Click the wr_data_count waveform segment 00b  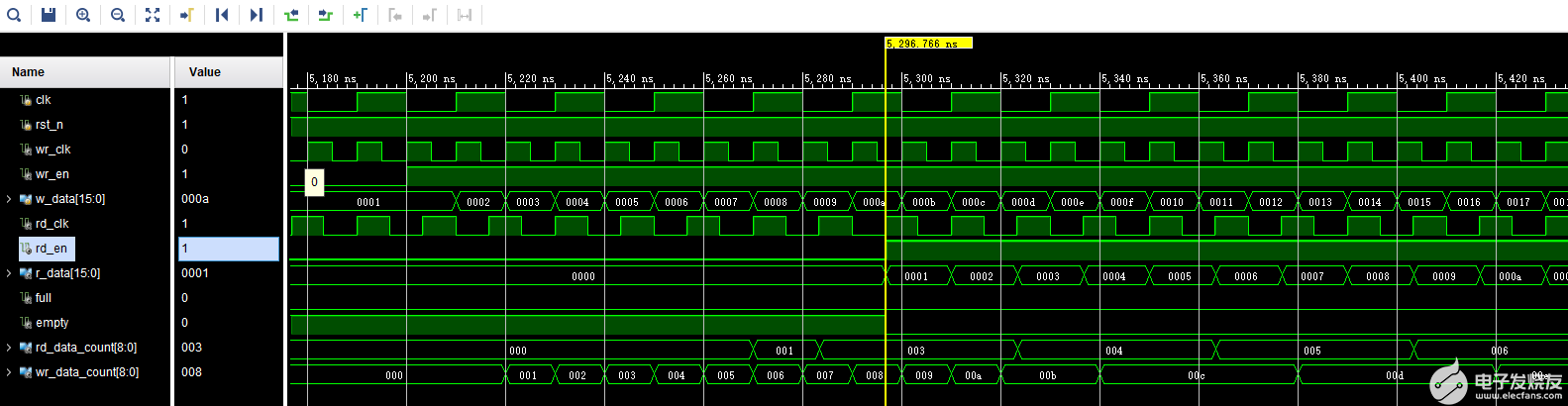[x=1048, y=375]
